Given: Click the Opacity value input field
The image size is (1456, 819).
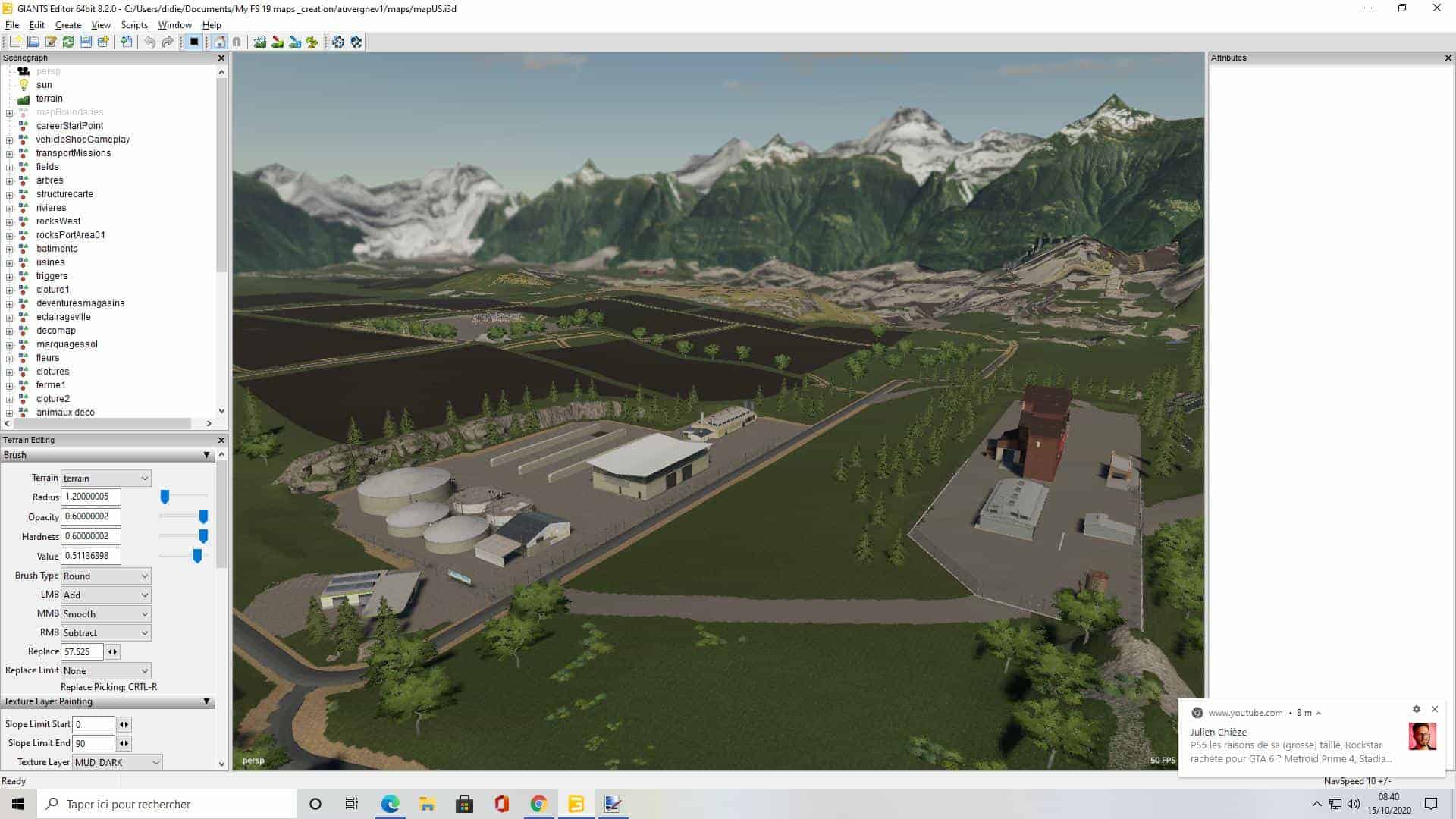Looking at the screenshot, I should click(90, 516).
